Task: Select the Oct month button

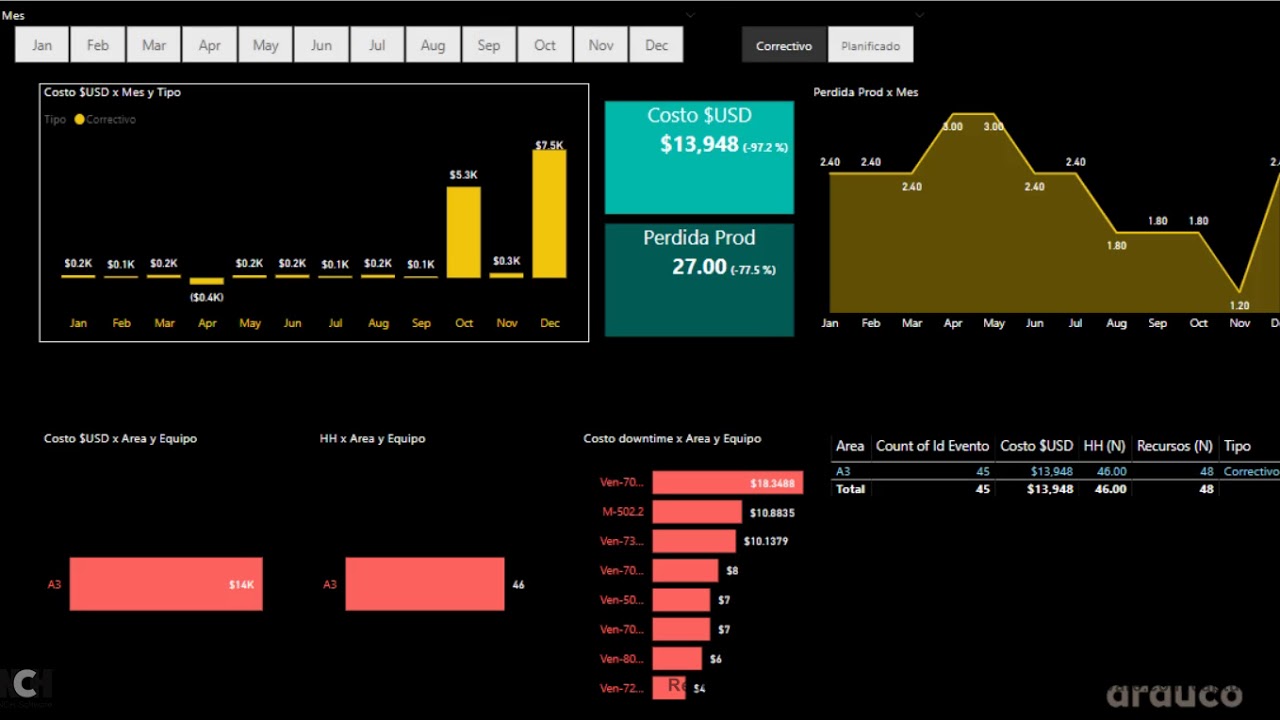Action: click(x=545, y=45)
